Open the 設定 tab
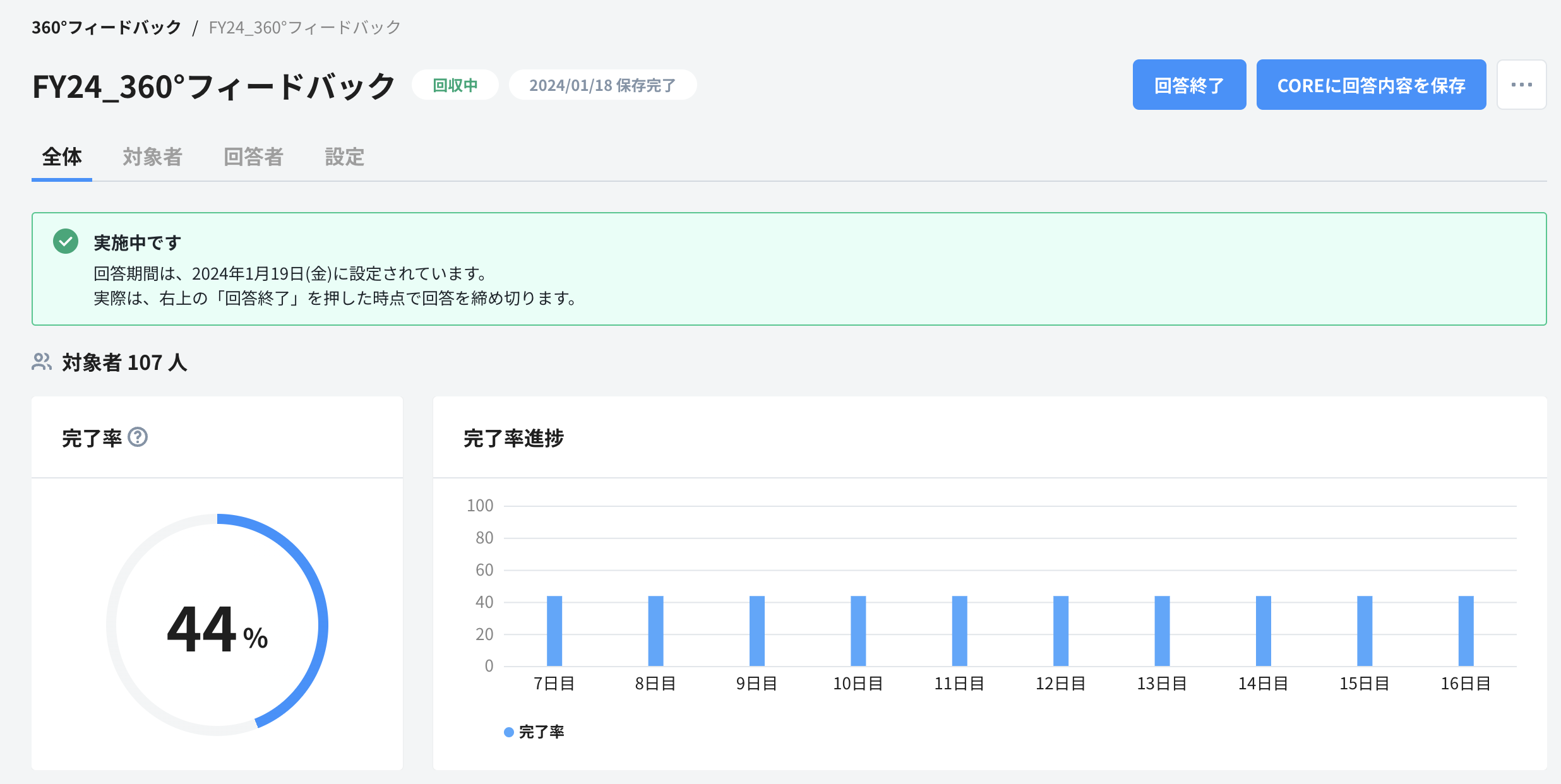Screen dimensions: 1561x784 pos(344,158)
